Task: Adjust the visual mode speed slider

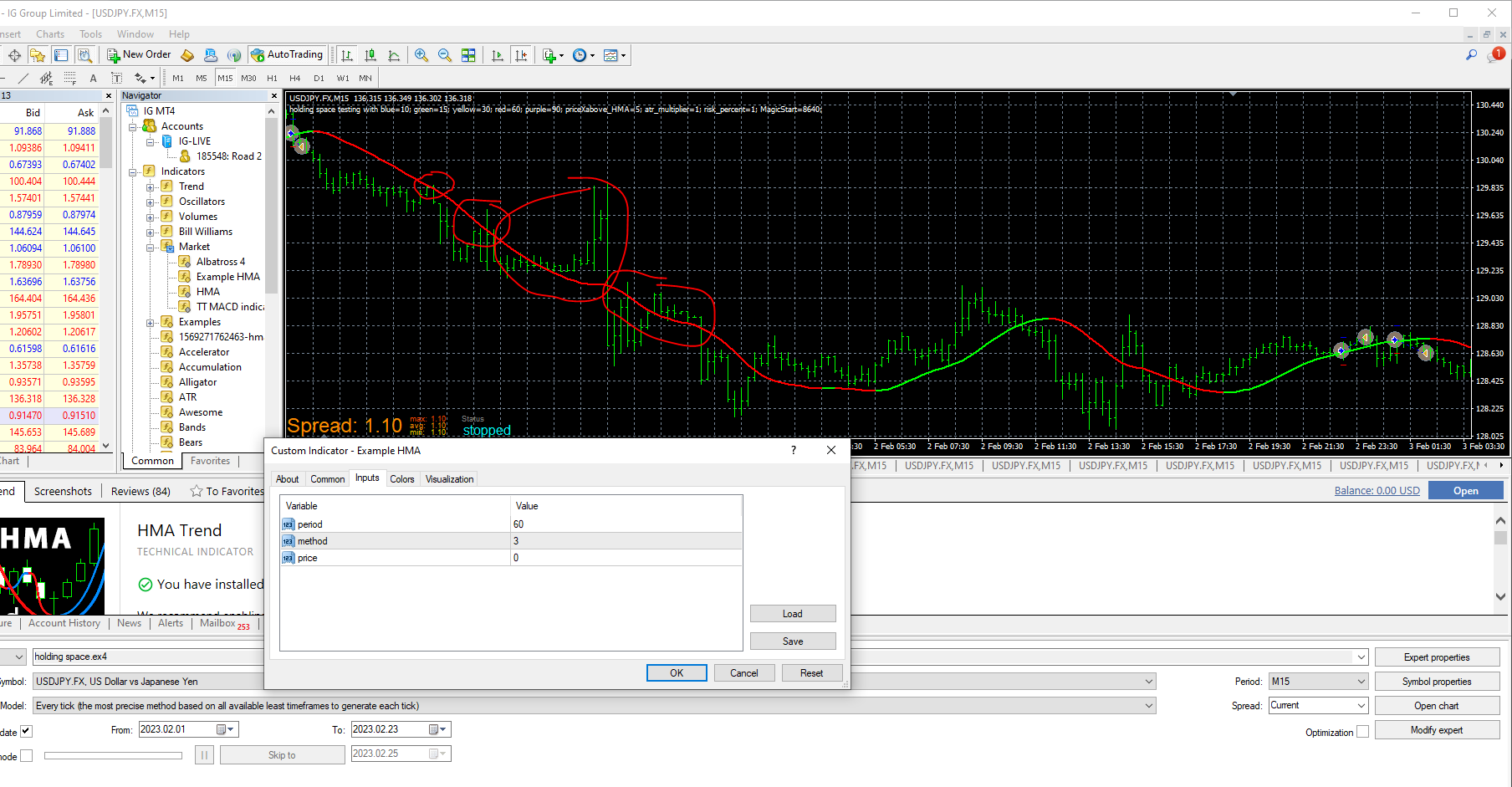Action: (x=113, y=756)
